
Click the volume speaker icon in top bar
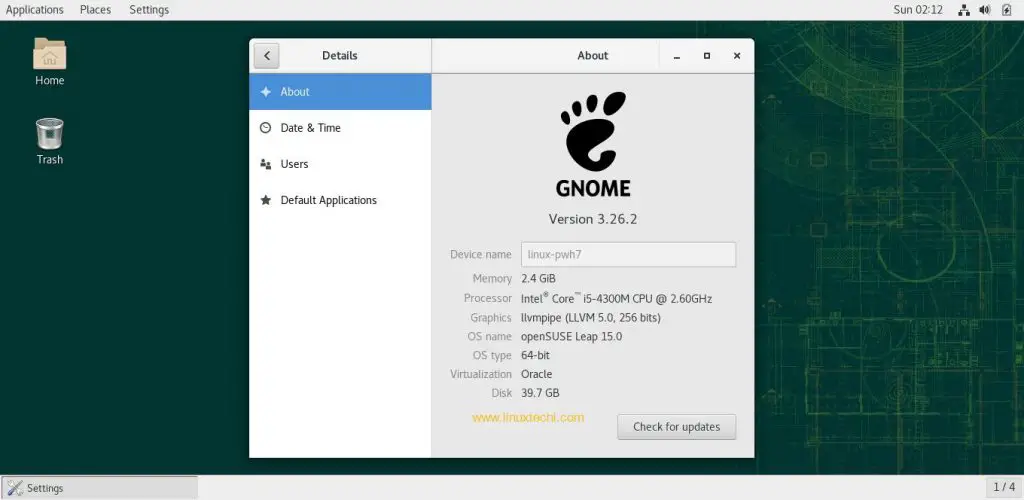tap(985, 10)
